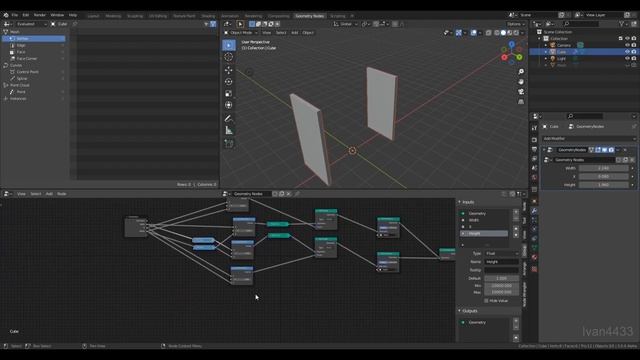Collapse the Collection in outliner
640x360 pixels.
539,38
